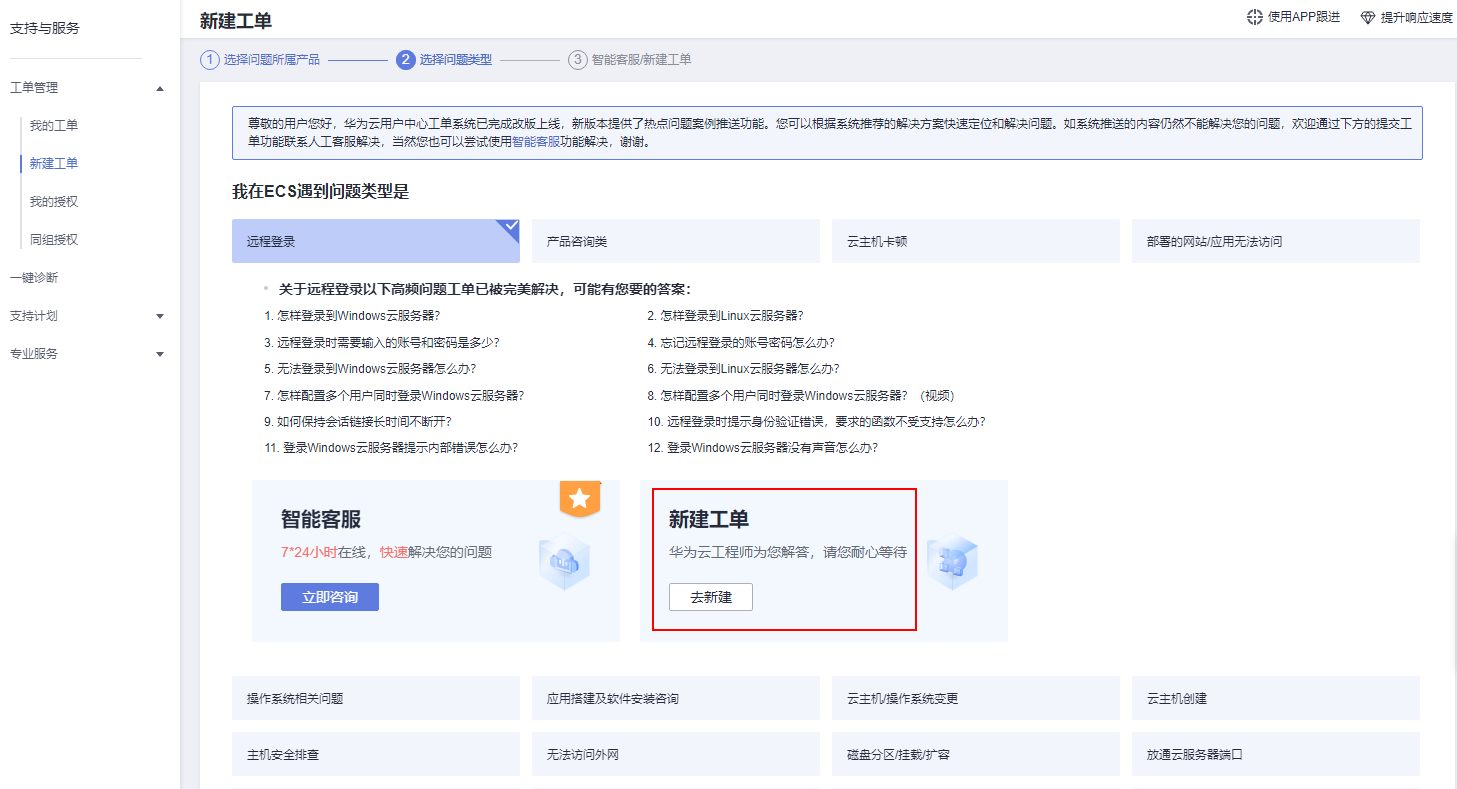1457x789 pixels.
Task: Click the 提升响应速度 diamond icon
Action: (x=1368, y=18)
